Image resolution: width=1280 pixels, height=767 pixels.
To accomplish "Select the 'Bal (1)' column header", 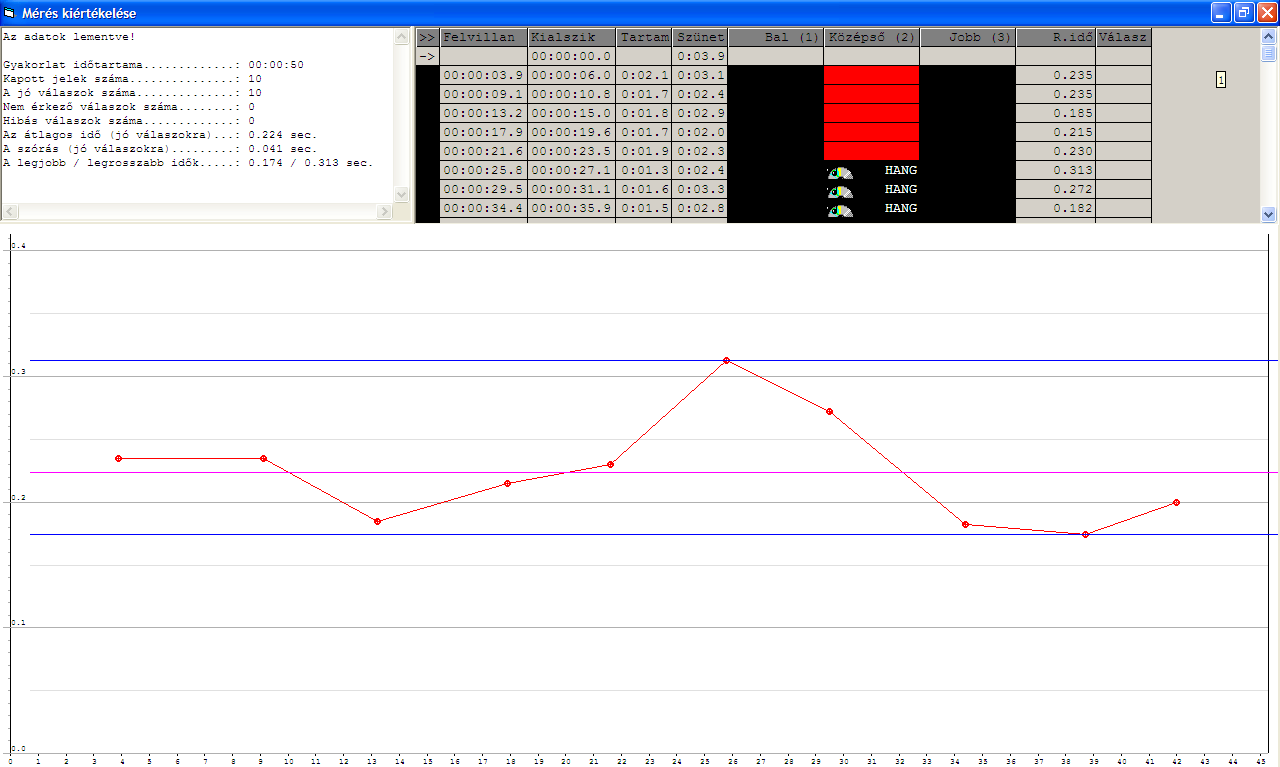I will pyautogui.click(x=775, y=37).
